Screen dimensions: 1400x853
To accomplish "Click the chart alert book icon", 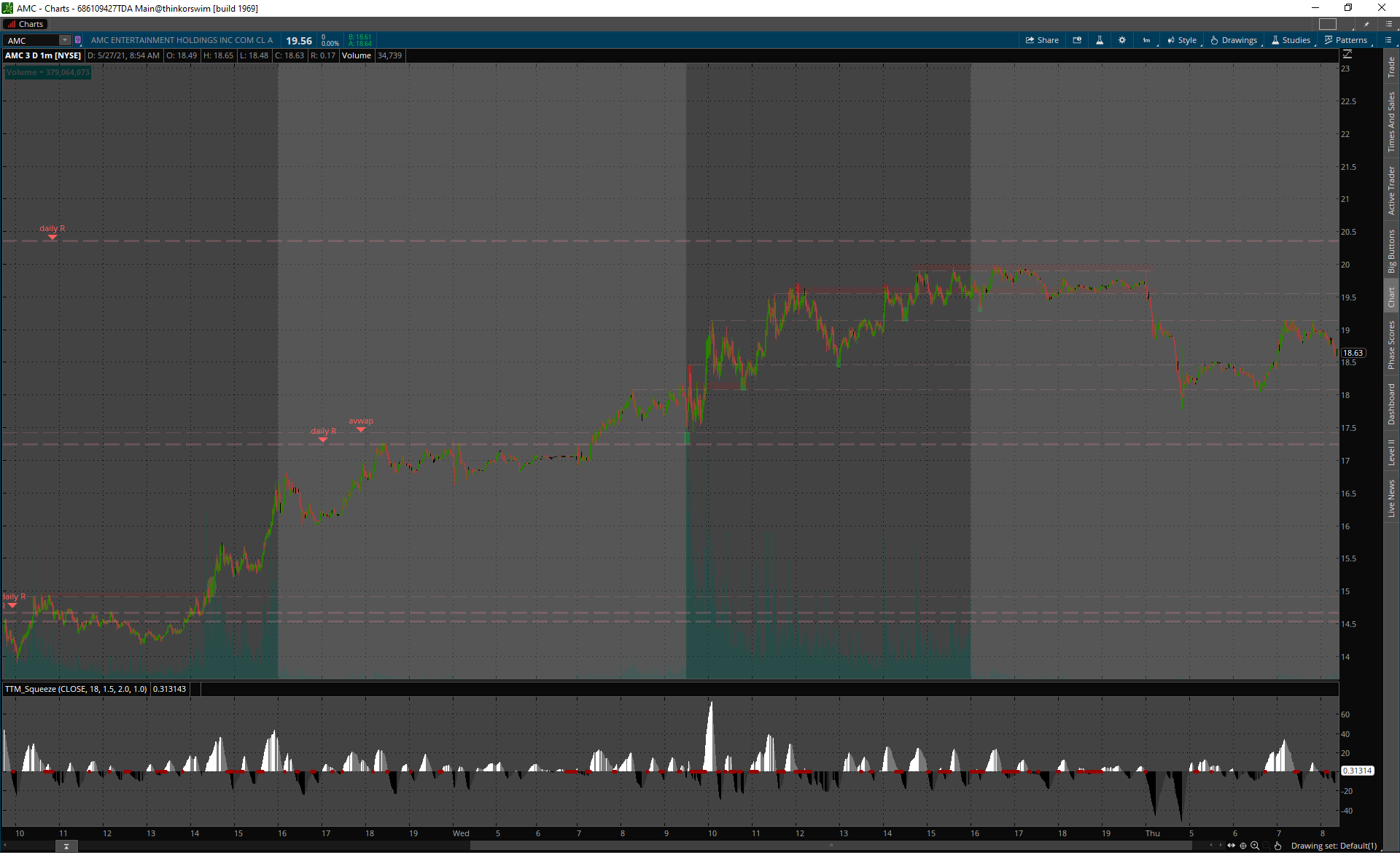I will pos(1077,40).
